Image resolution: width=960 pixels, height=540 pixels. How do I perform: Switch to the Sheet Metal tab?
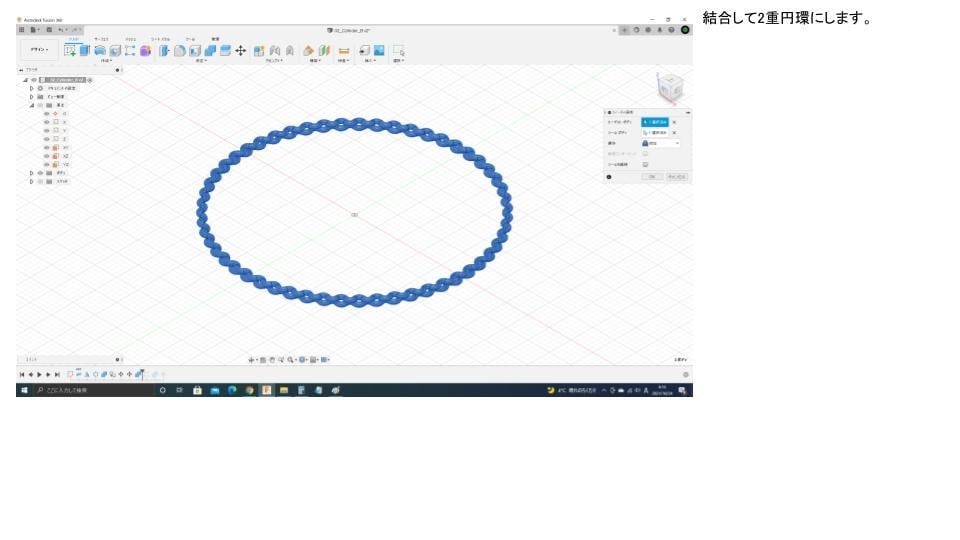[160, 39]
